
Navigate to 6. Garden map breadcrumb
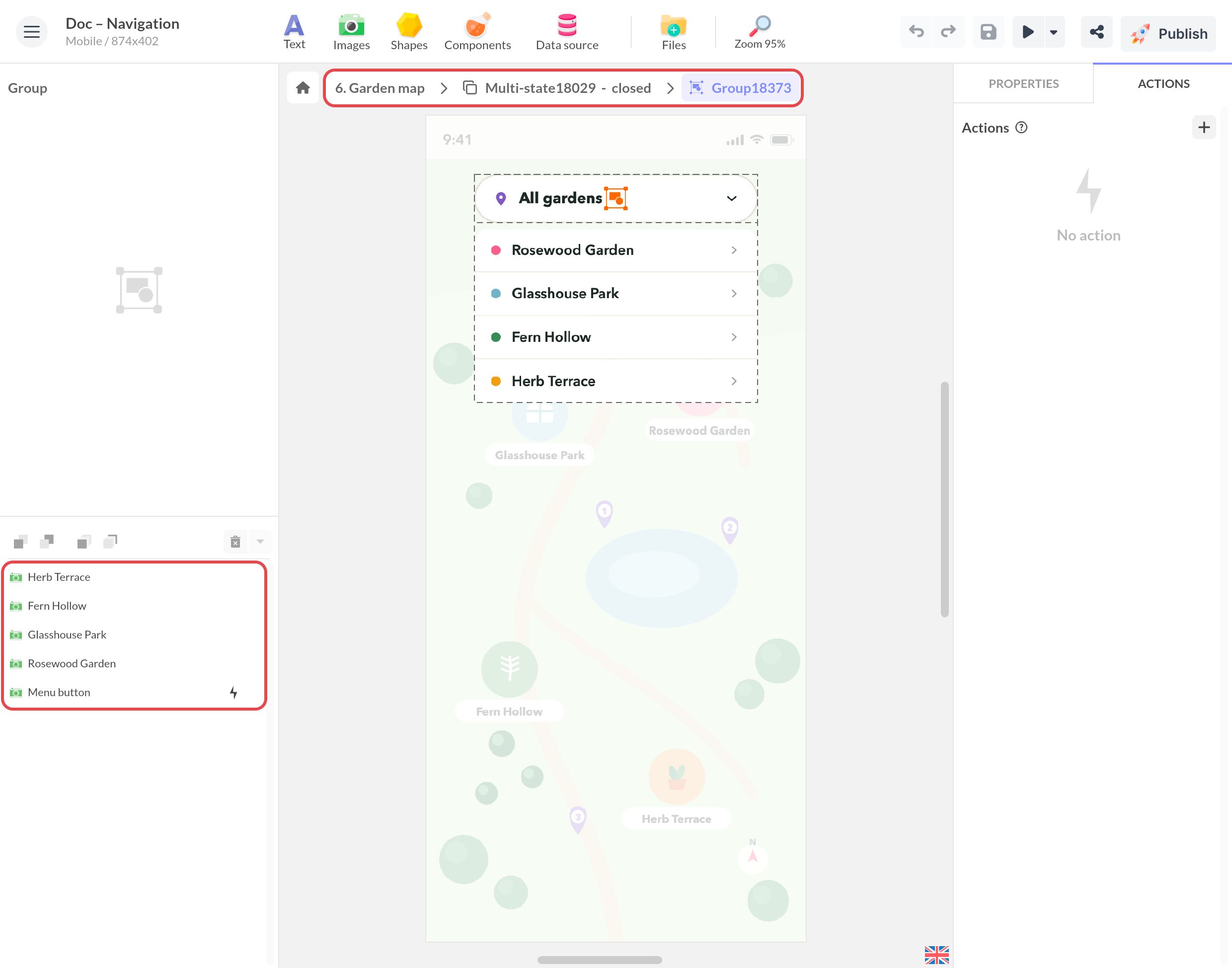pyautogui.click(x=380, y=88)
